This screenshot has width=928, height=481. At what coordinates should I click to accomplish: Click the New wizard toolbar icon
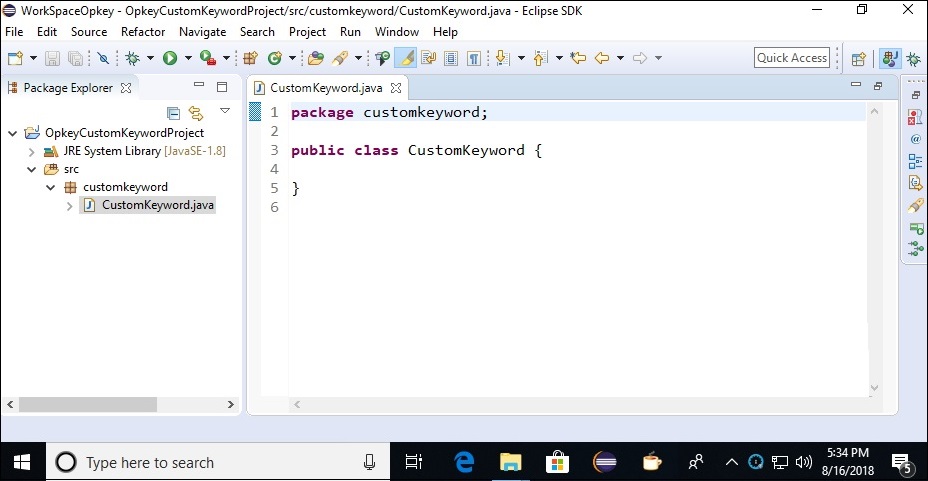[15, 58]
